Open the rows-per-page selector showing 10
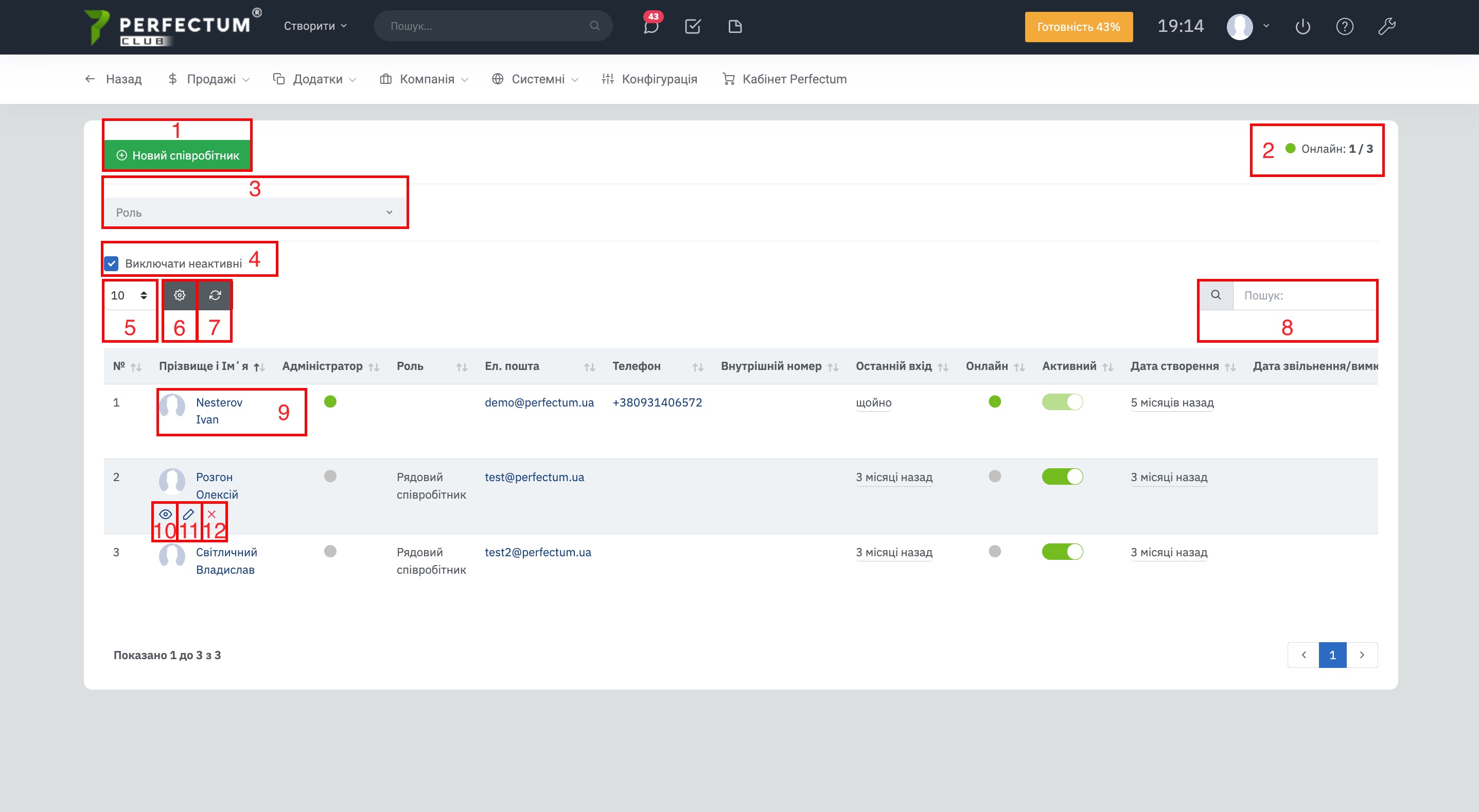Screen dimensions: 1479x812 pyautogui.click(x=129, y=295)
